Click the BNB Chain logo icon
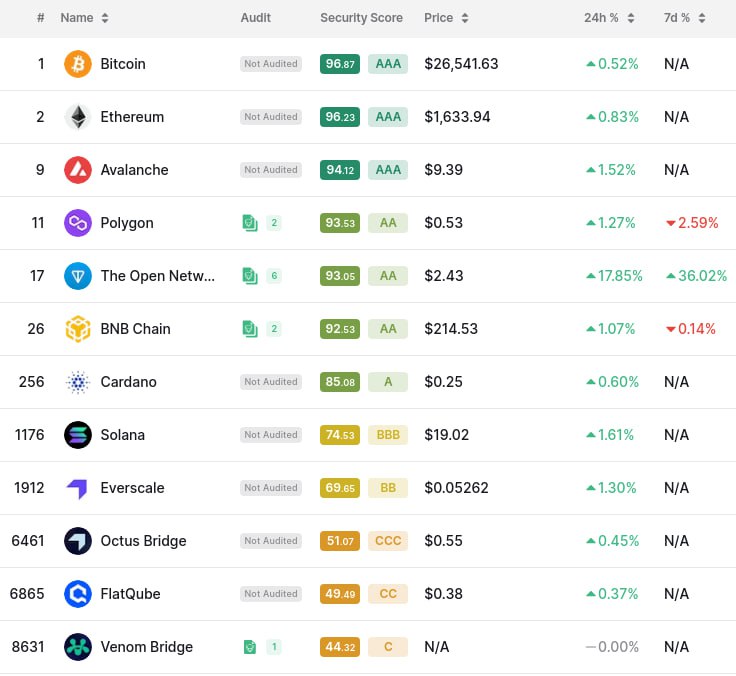 click(x=77, y=329)
